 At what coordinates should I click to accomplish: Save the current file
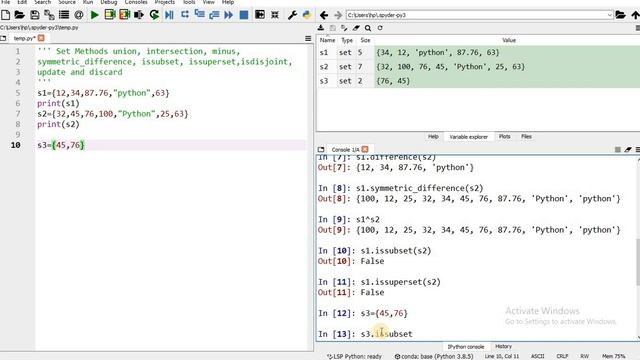(x=35, y=15)
